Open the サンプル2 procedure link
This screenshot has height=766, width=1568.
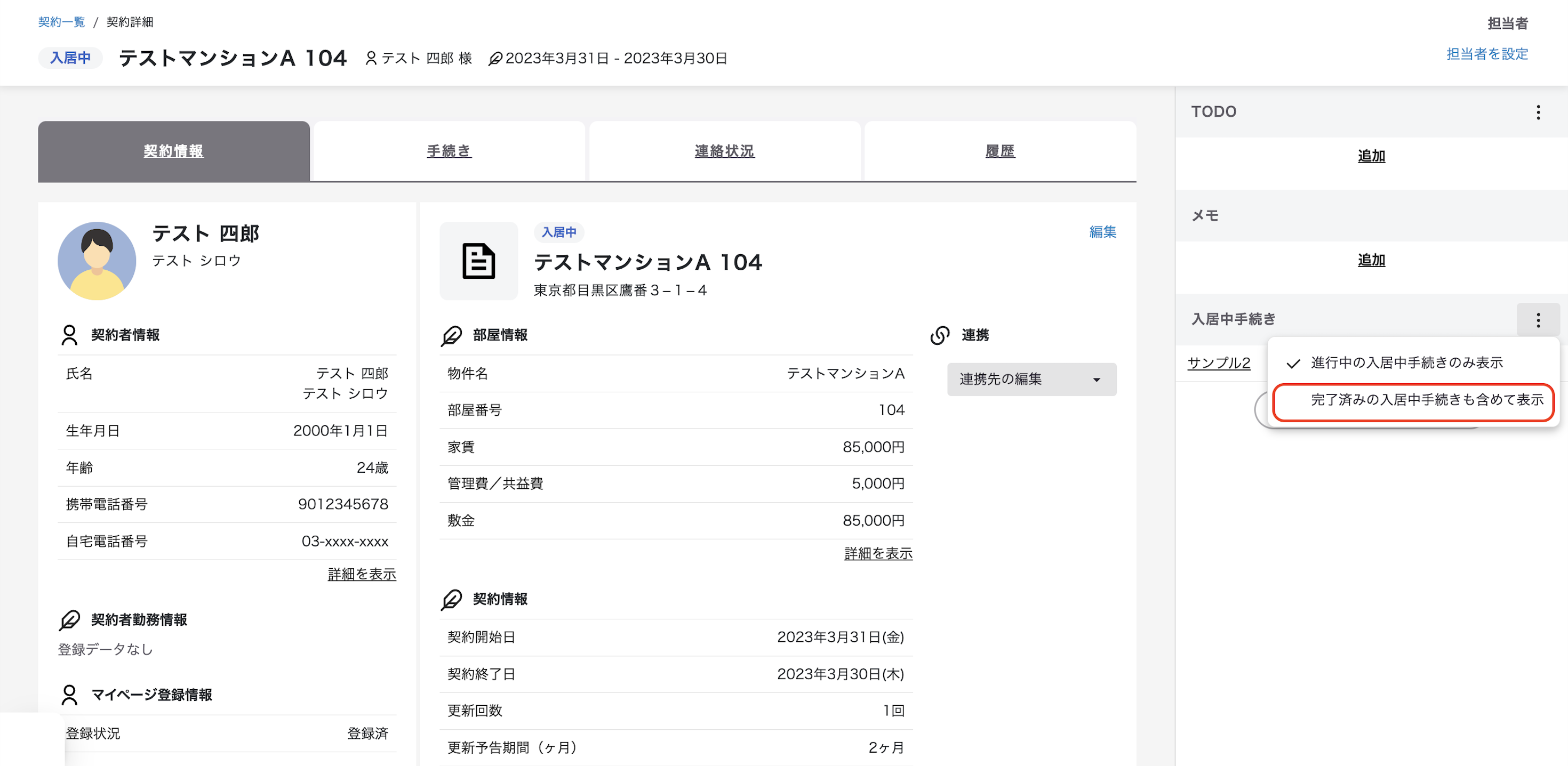(1218, 363)
